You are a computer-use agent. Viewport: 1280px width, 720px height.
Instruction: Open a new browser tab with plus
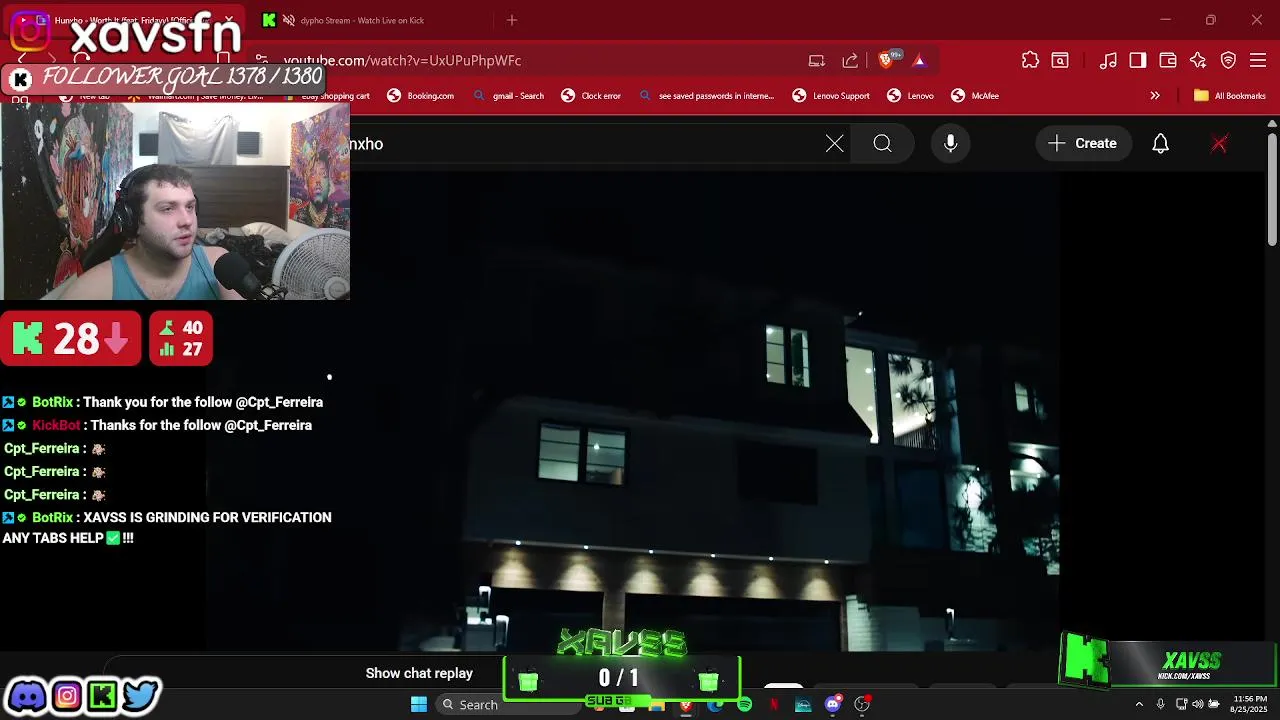coord(512,20)
